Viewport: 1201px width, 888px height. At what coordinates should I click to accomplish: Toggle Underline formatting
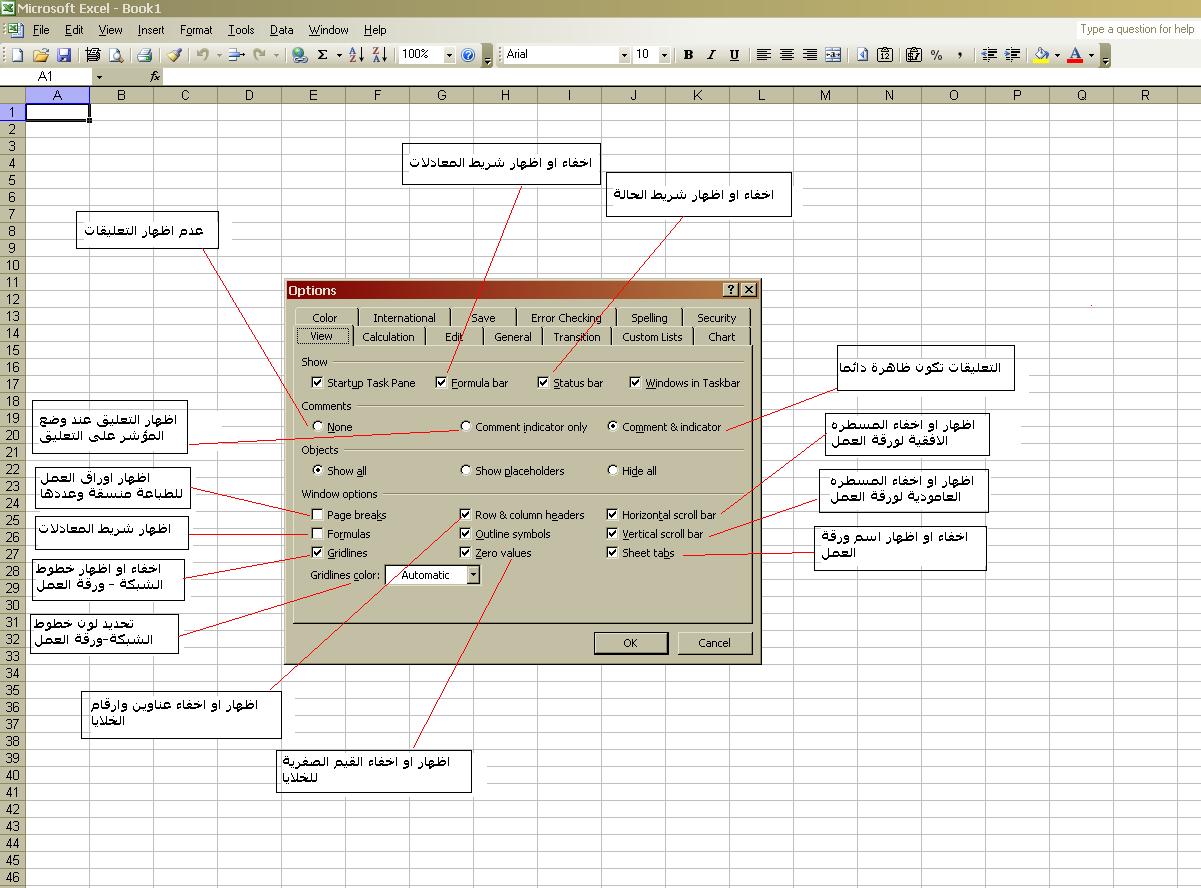tap(734, 55)
